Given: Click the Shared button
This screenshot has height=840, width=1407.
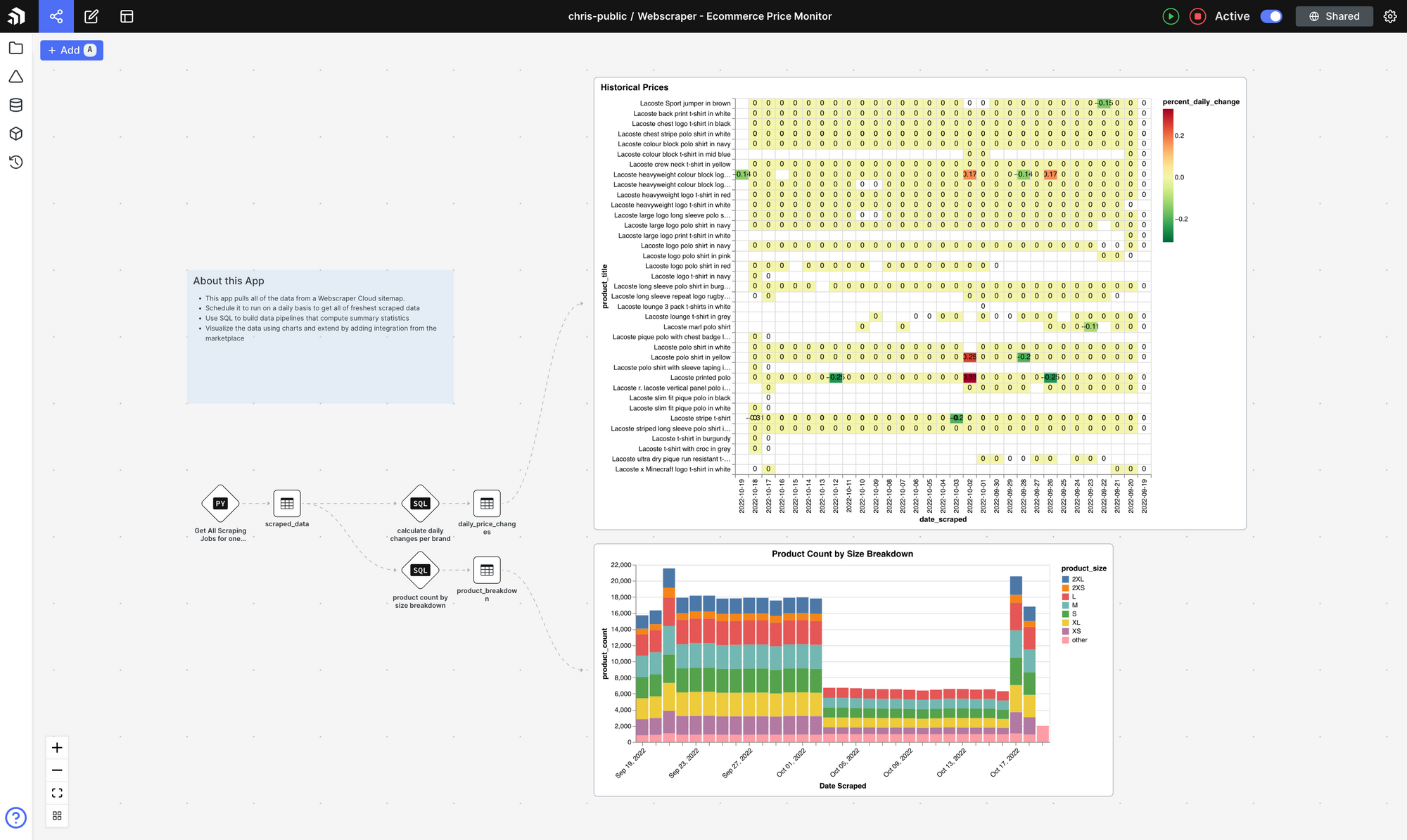Looking at the screenshot, I should pyautogui.click(x=1334, y=16).
